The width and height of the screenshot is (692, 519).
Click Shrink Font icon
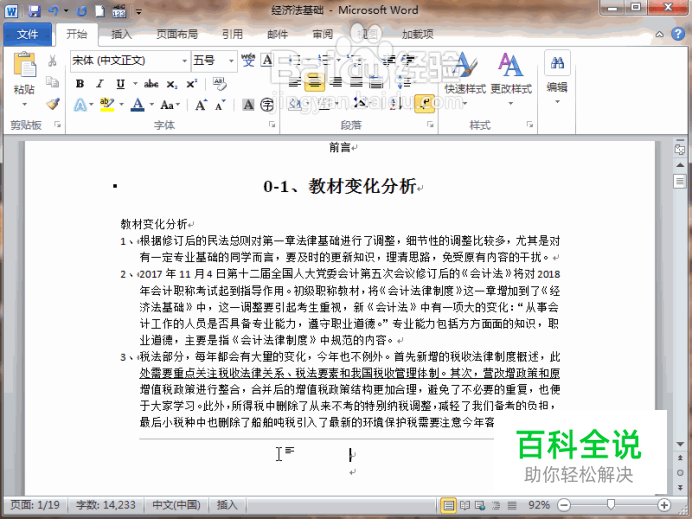[x=220, y=105]
